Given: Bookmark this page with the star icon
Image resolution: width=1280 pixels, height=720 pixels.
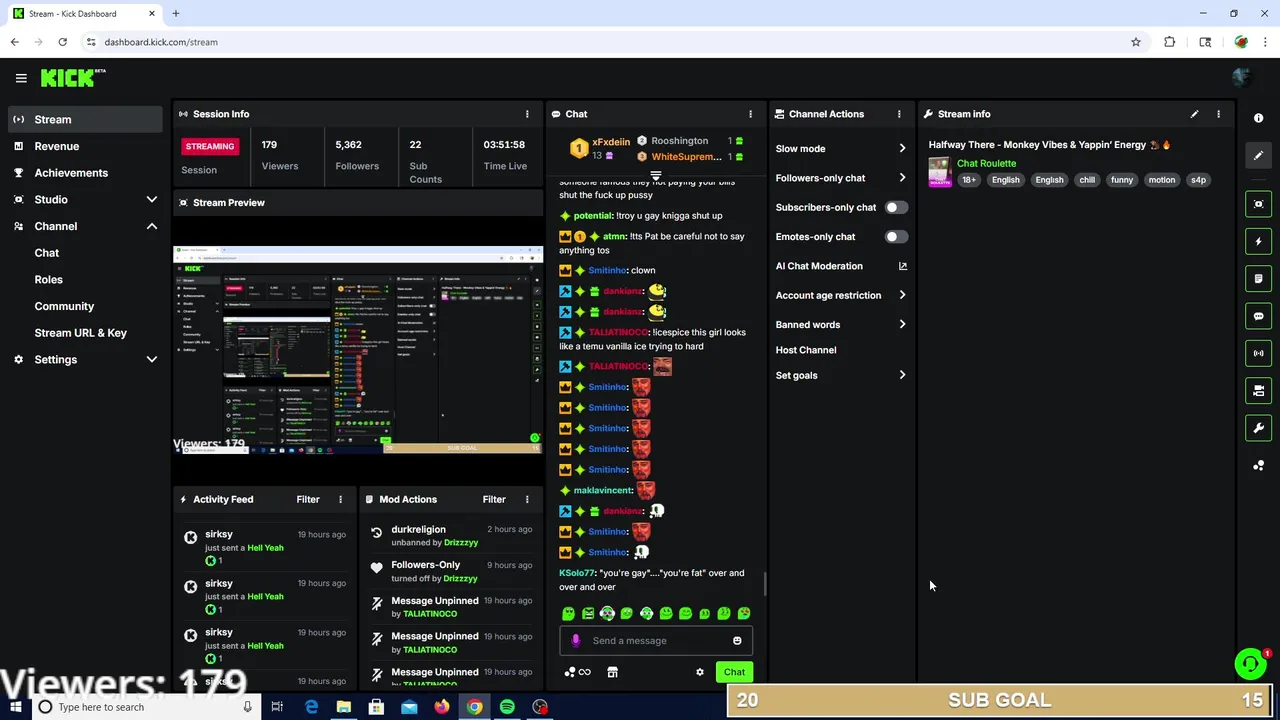Looking at the screenshot, I should coord(1136,42).
